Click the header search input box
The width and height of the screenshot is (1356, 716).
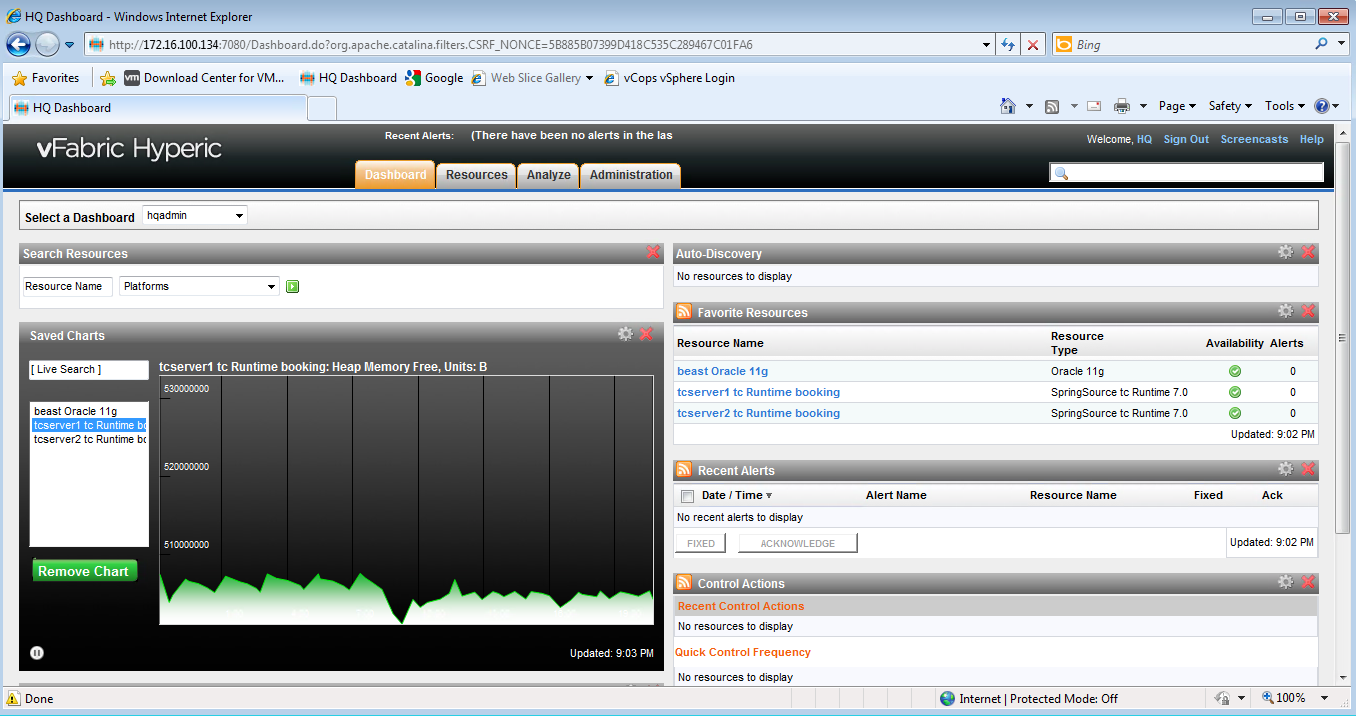pos(1186,173)
